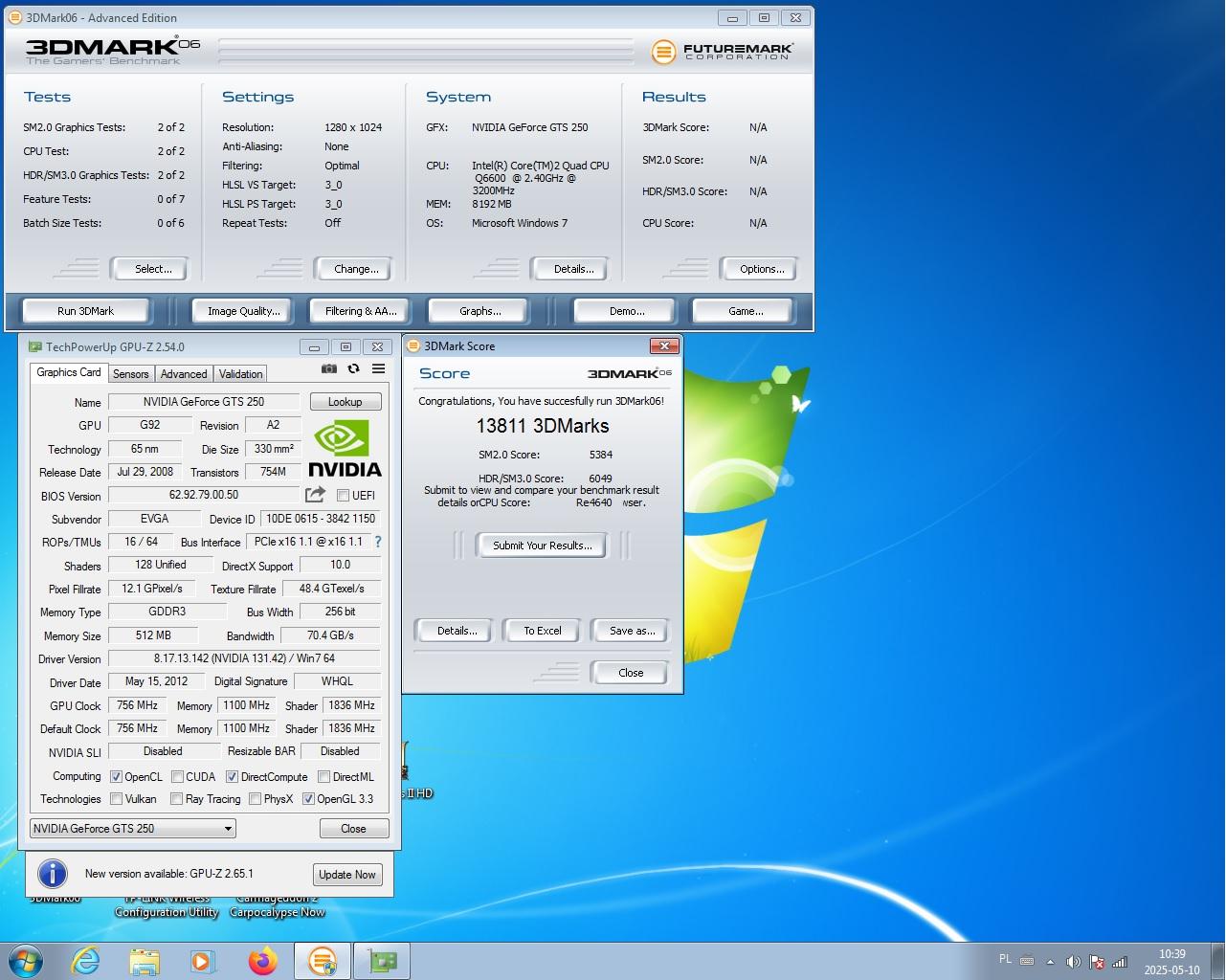The image size is (1226, 980).
Task: Click the GPU Name field
Action: pos(203,402)
